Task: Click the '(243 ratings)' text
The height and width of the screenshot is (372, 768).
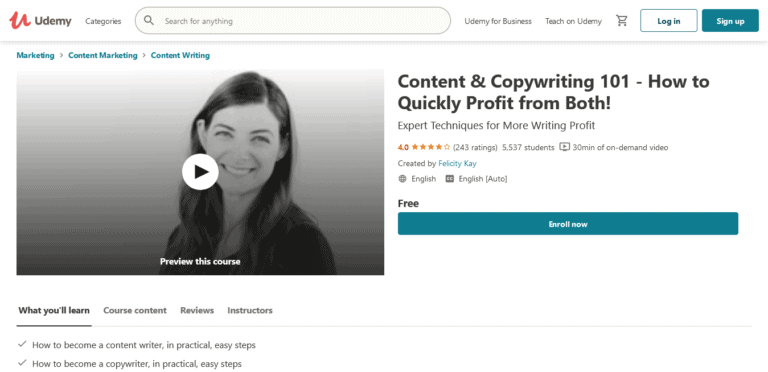Action: 475,147
